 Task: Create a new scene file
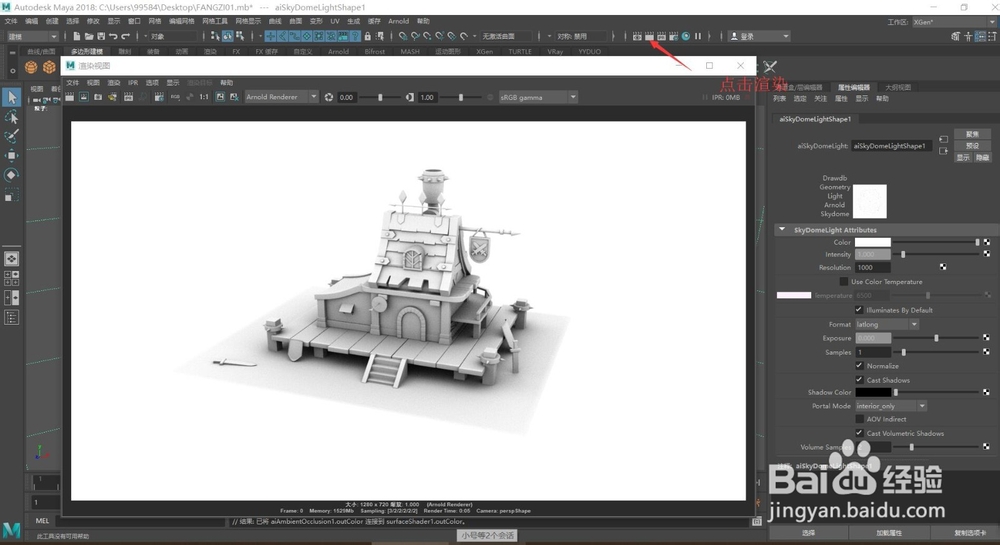tap(77, 36)
